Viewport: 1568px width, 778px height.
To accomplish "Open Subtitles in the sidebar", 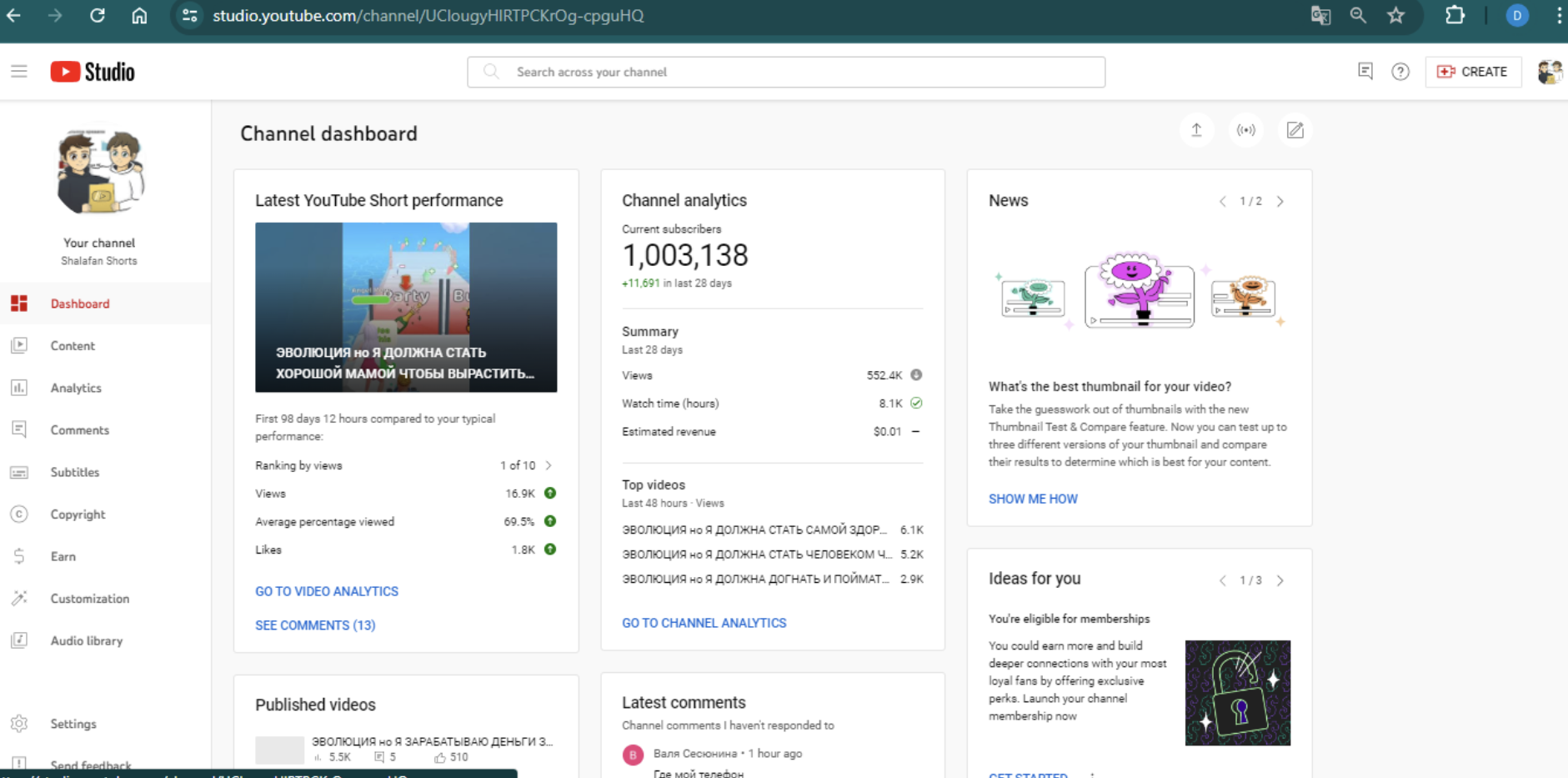I will click(x=105, y=472).
